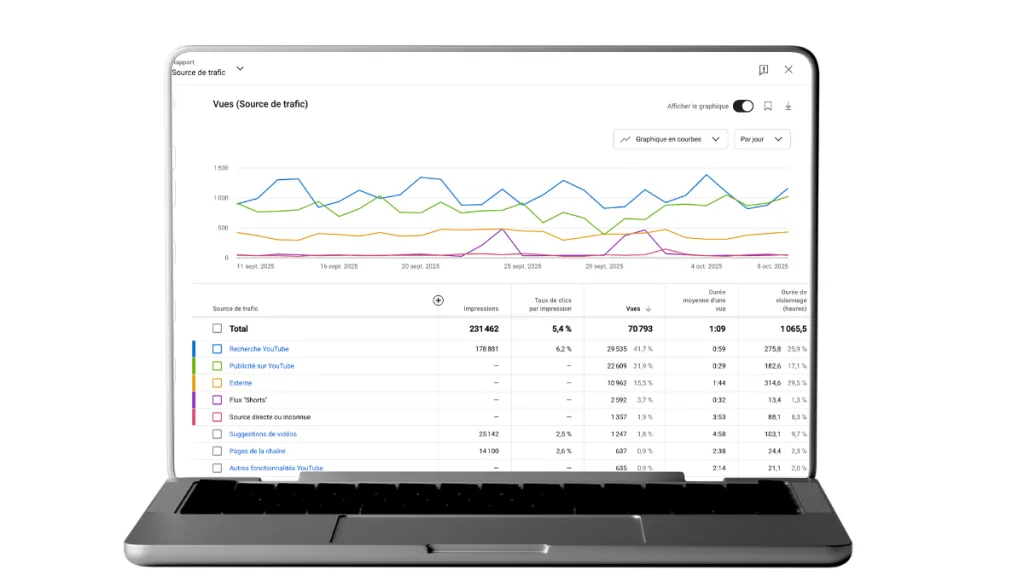Open the 'Pages de la chaîne' link
This screenshot has height=576, width=1024.
(257, 451)
